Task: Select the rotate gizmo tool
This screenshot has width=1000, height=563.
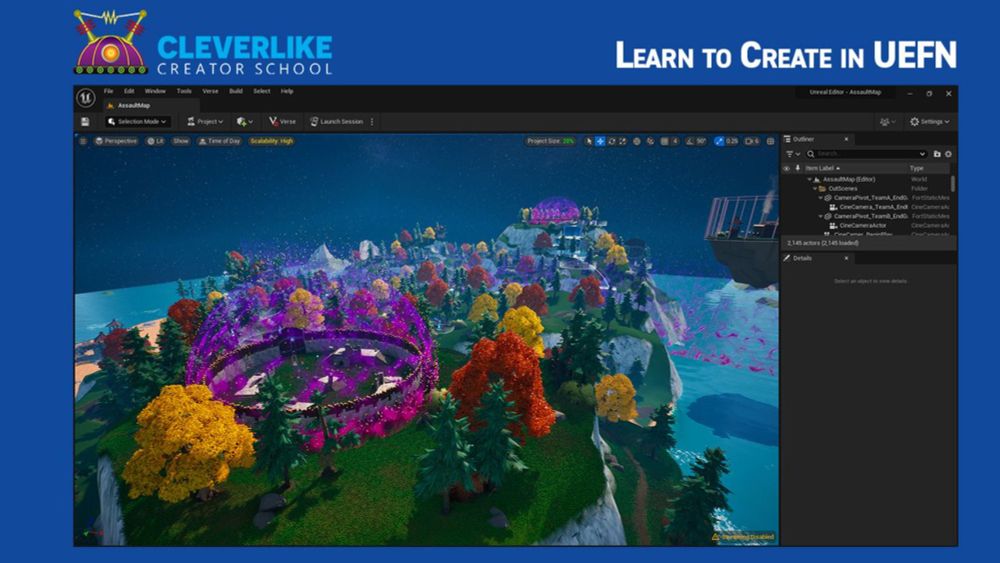Action: tap(612, 141)
